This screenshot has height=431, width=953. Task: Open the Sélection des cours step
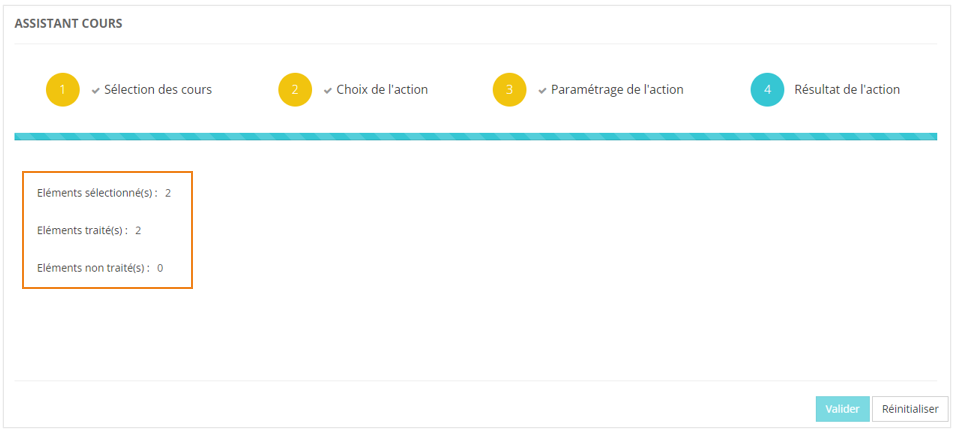tap(158, 90)
